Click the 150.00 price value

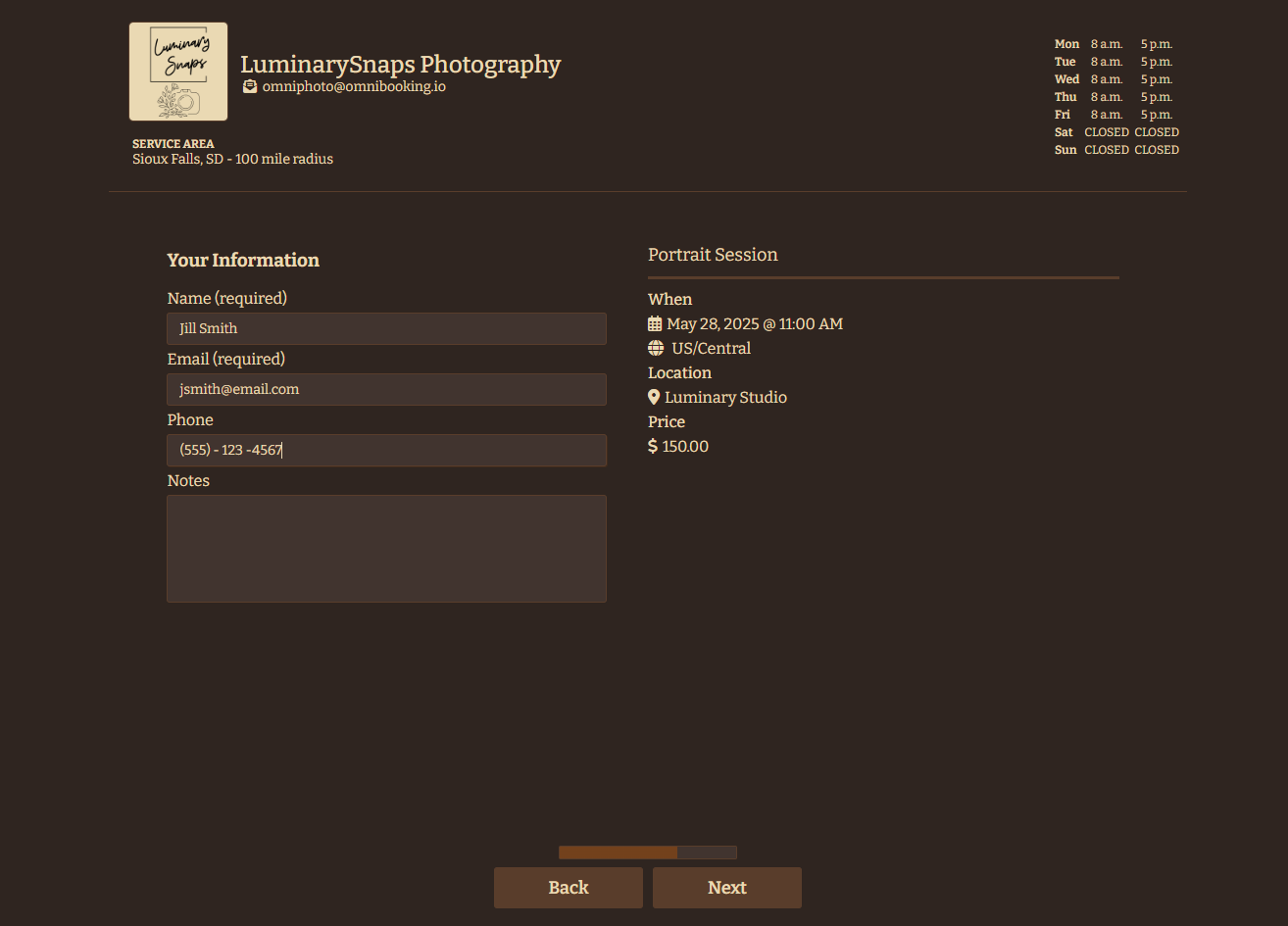pos(685,446)
